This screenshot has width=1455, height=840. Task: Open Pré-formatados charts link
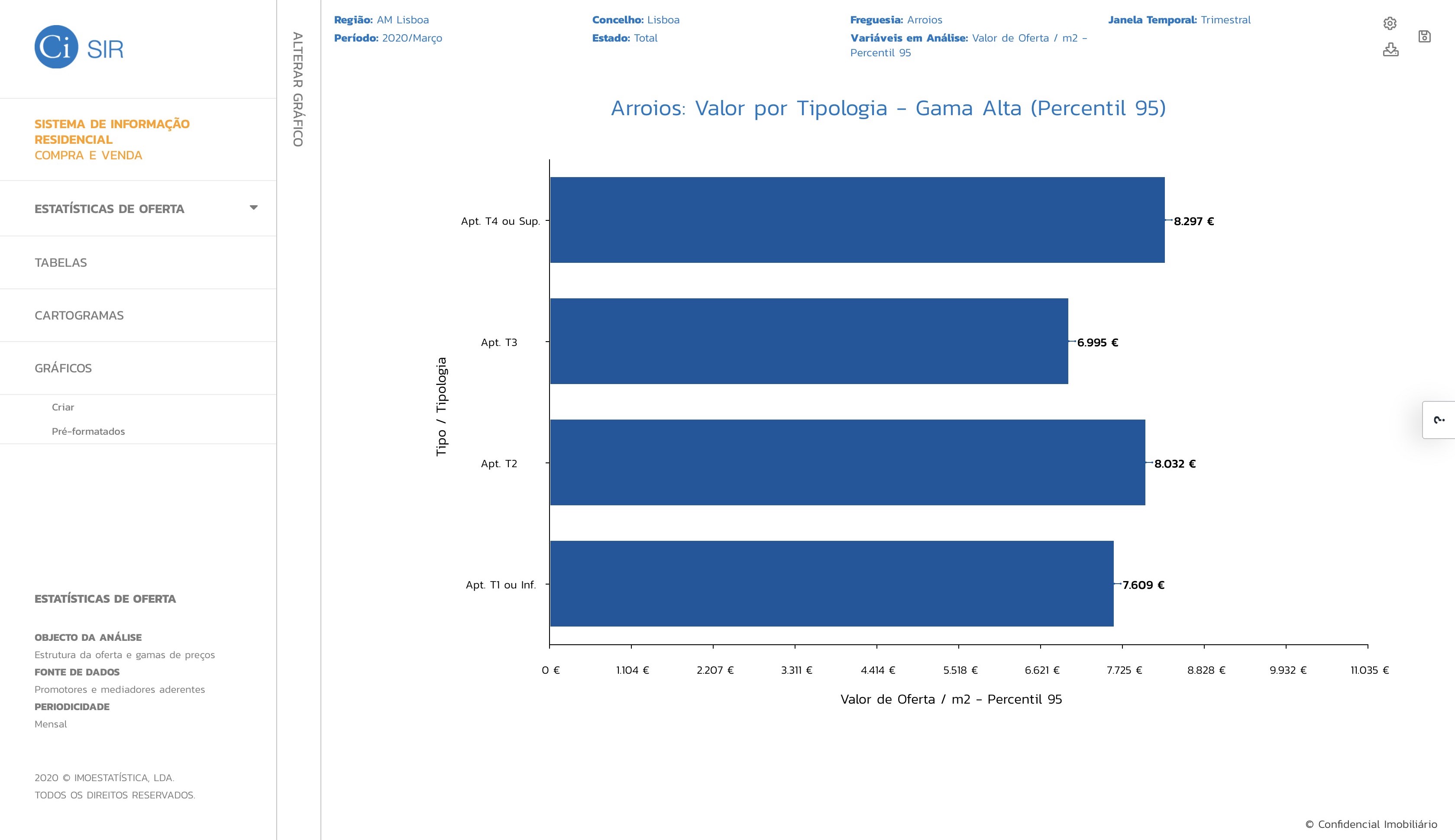(x=88, y=432)
